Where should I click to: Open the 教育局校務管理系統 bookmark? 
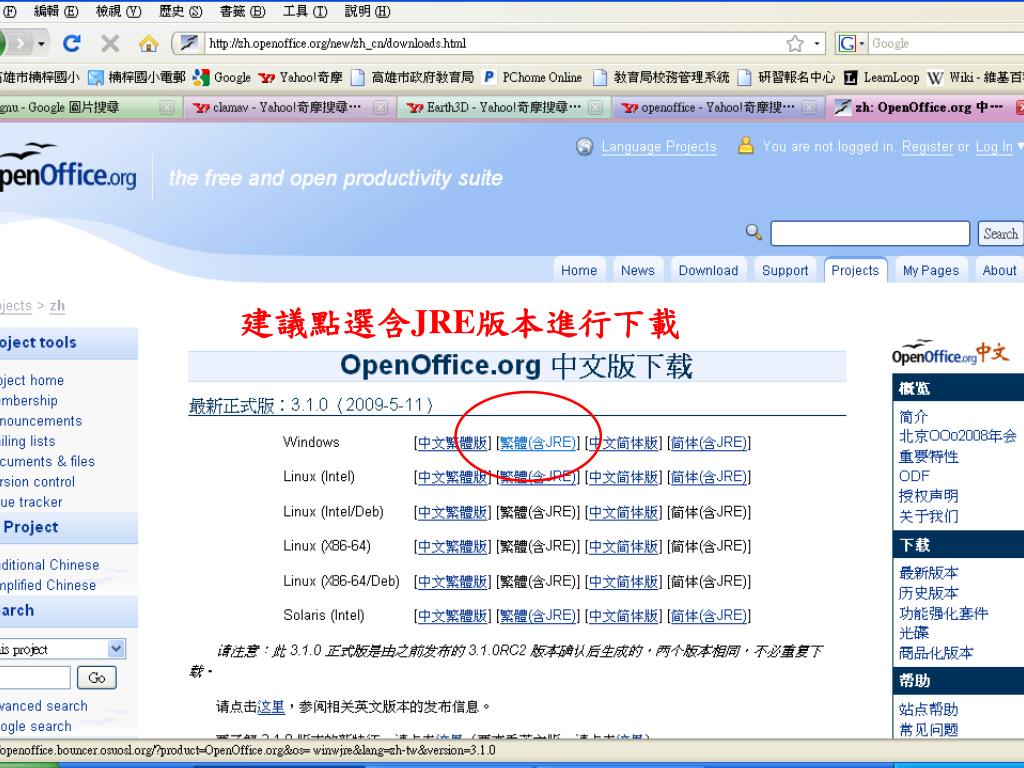coord(661,77)
